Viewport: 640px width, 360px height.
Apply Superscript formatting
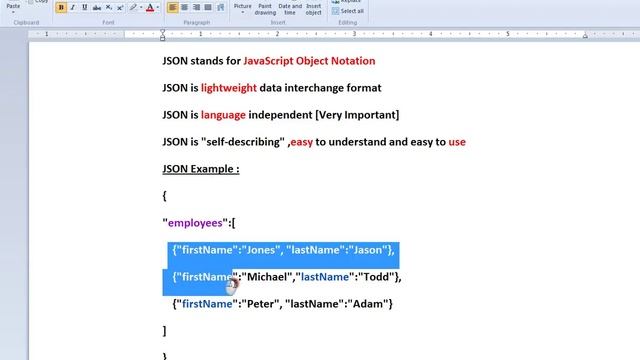[x=120, y=7]
